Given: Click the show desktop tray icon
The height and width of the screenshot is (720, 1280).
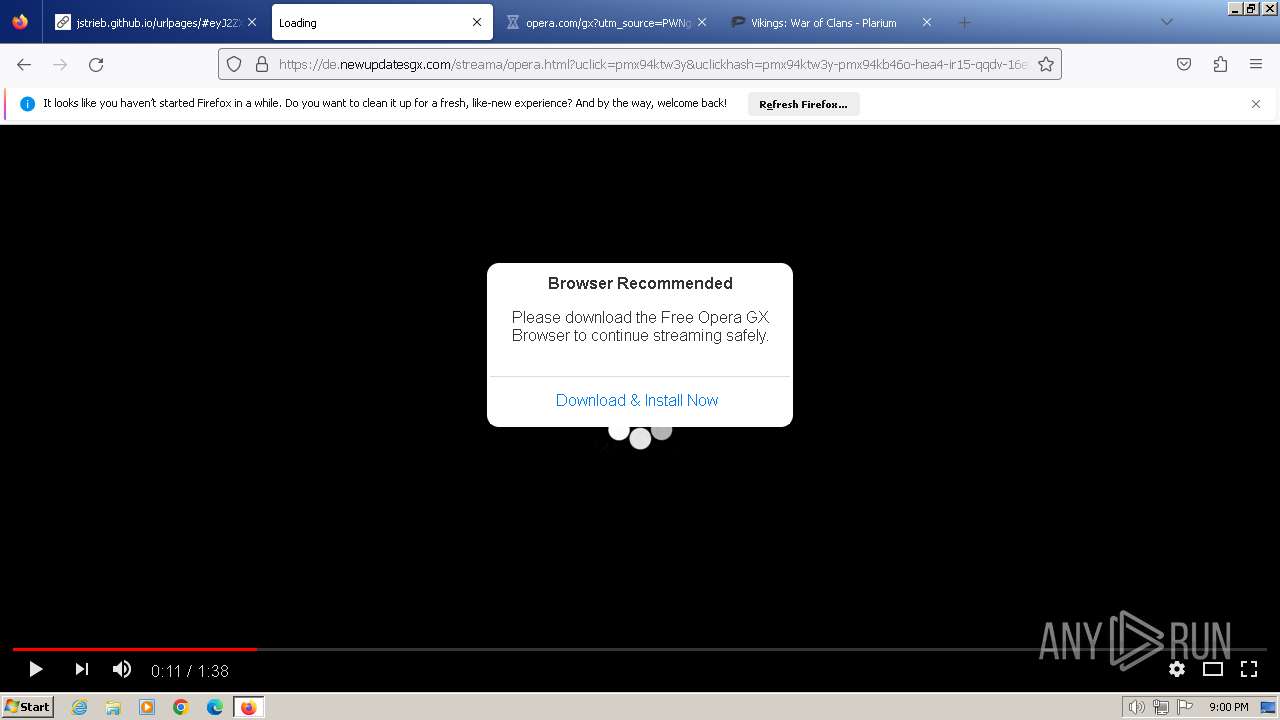Looking at the screenshot, I should pyautogui.click(x=1269, y=707).
